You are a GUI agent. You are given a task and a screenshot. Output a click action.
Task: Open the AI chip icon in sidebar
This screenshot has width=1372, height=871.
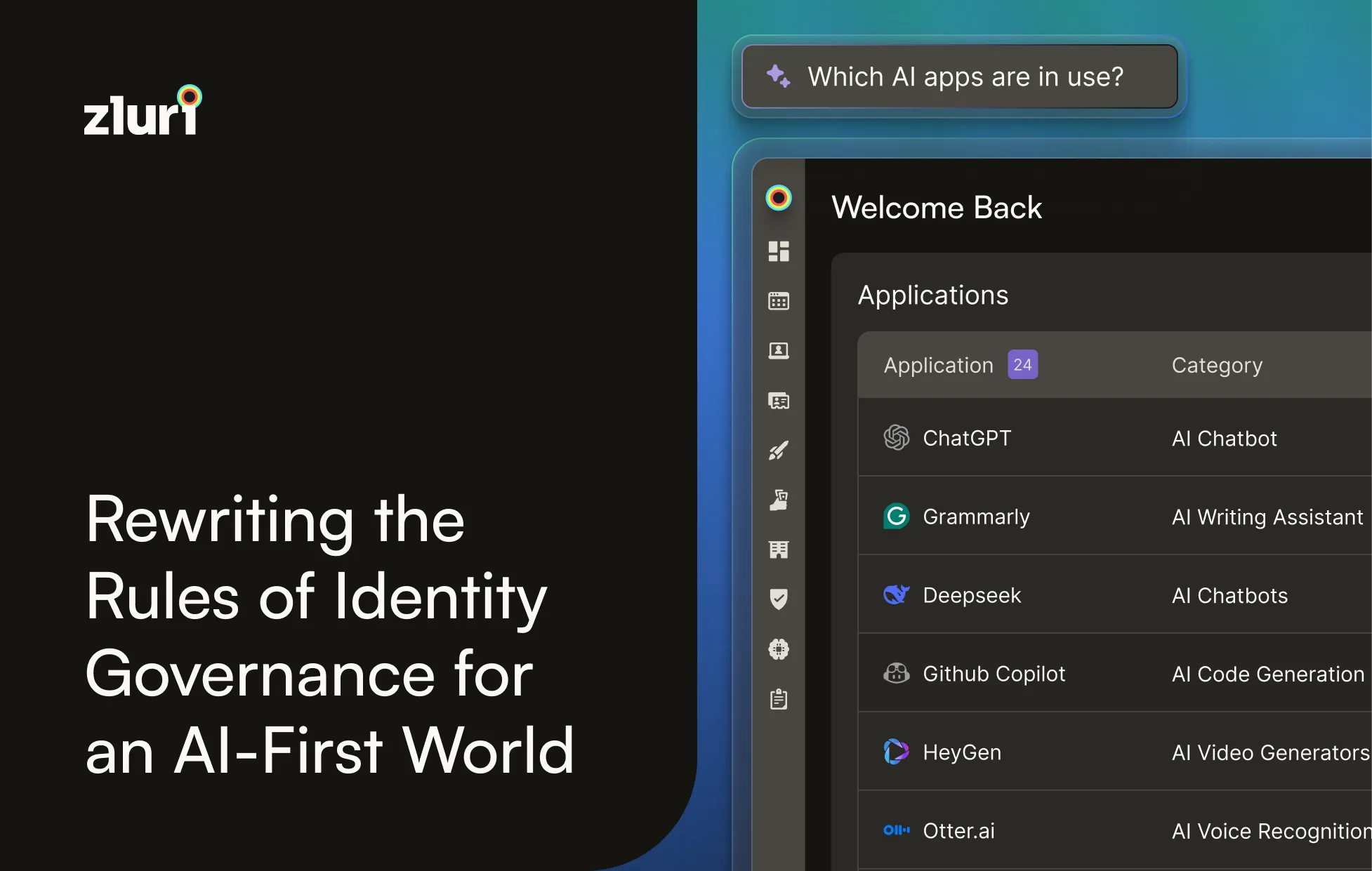pos(779,649)
